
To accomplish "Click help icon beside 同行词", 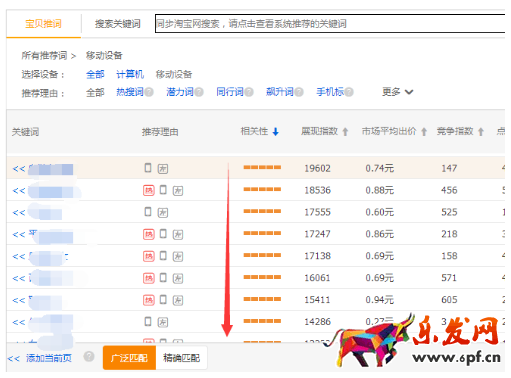I will [249, 92].
